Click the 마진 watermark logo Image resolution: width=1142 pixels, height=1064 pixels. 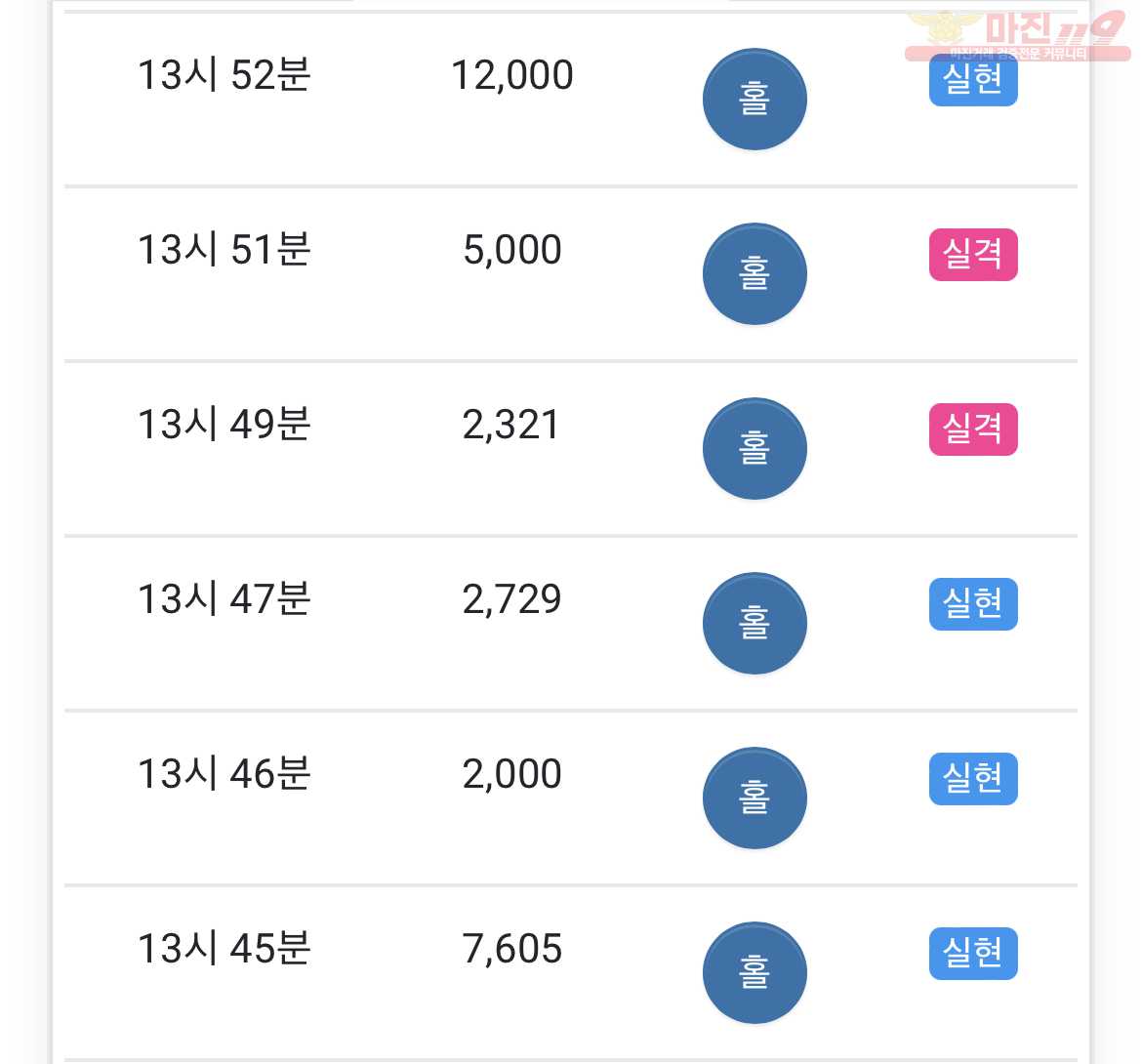(1017, 35)
